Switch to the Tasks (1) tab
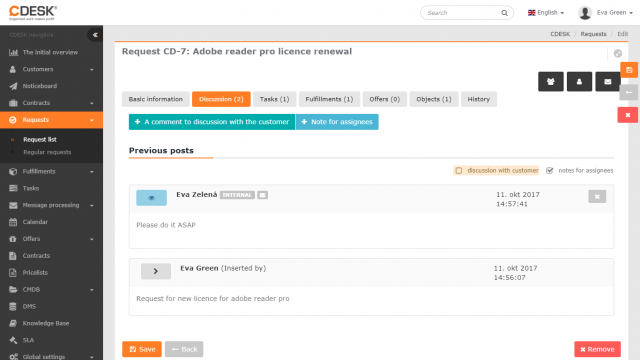 (274, 99)
